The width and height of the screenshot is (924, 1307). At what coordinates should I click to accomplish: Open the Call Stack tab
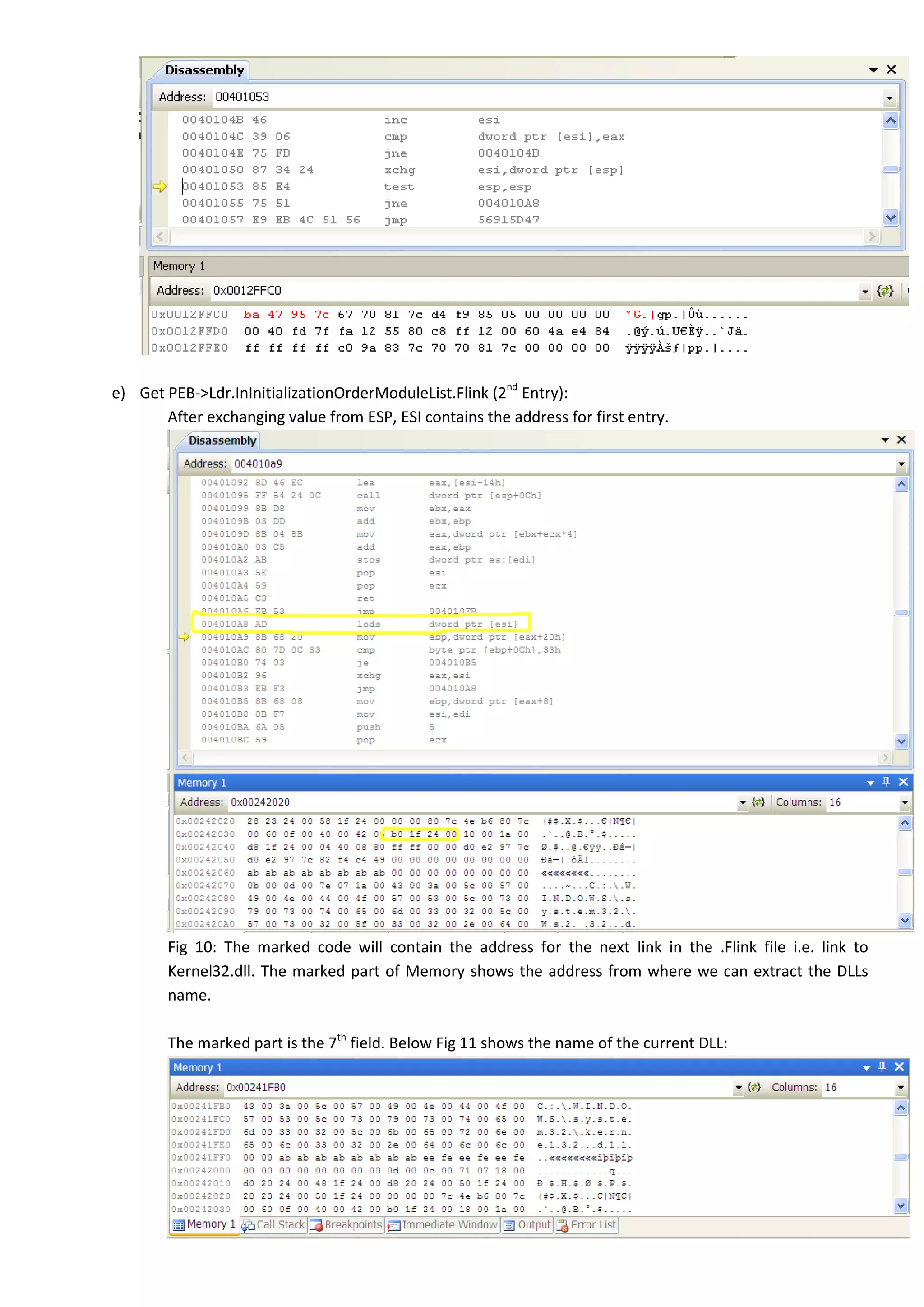[x=274, y=1224]
